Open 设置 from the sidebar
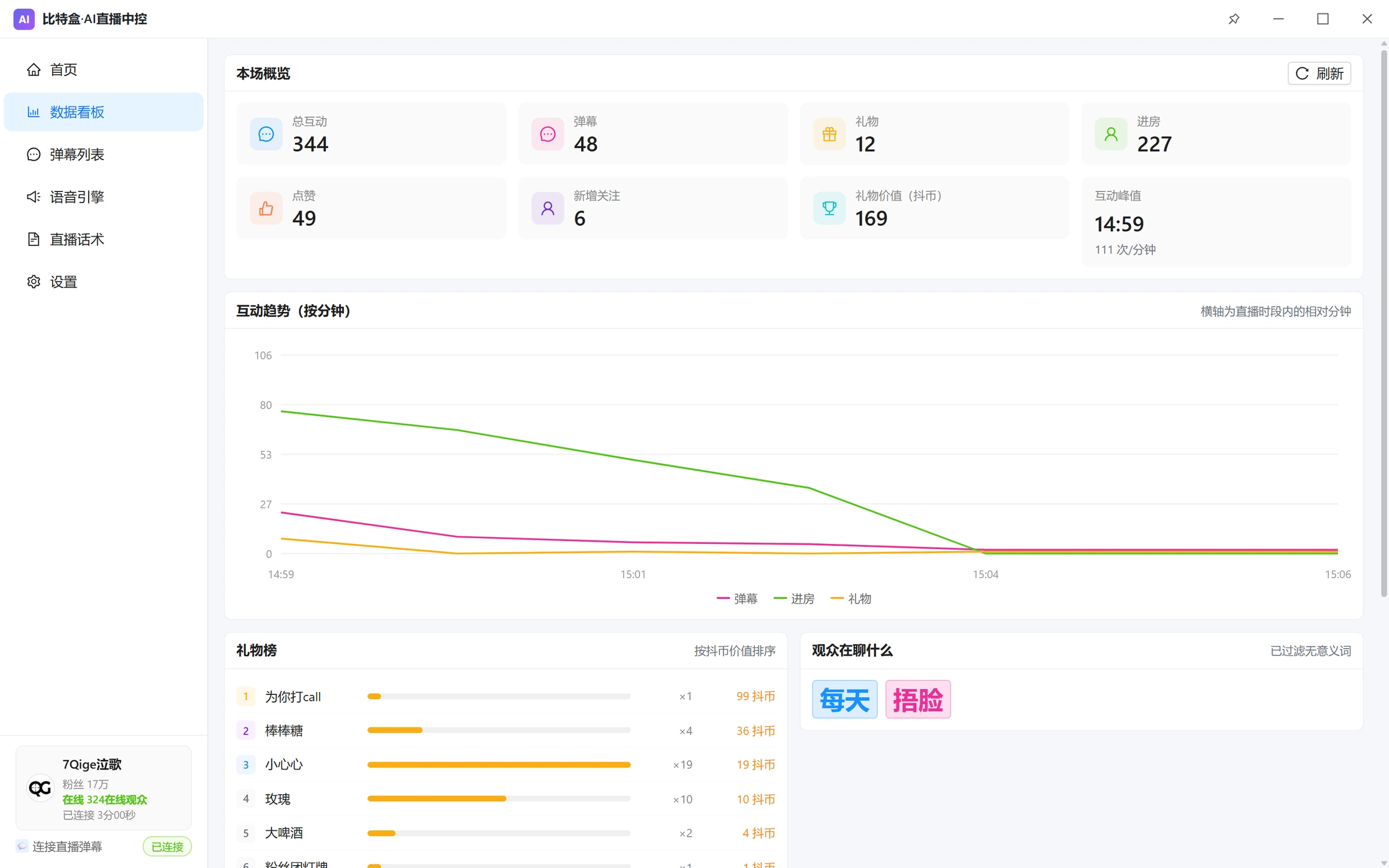 104,281
